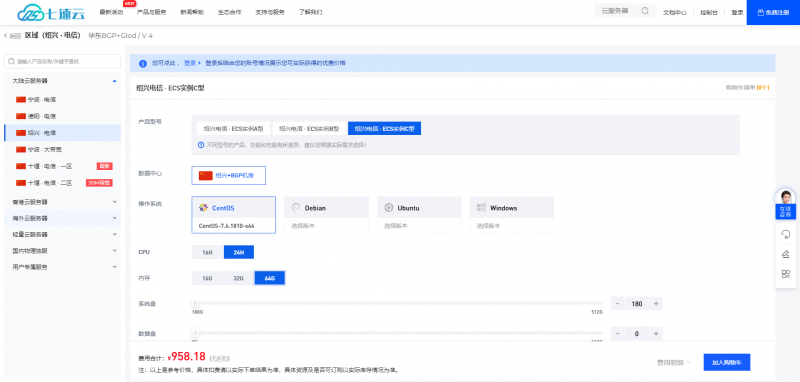
Task: Open the 最新活动 menu in the header
Action: pyautogui.click(x=111, y=12)
